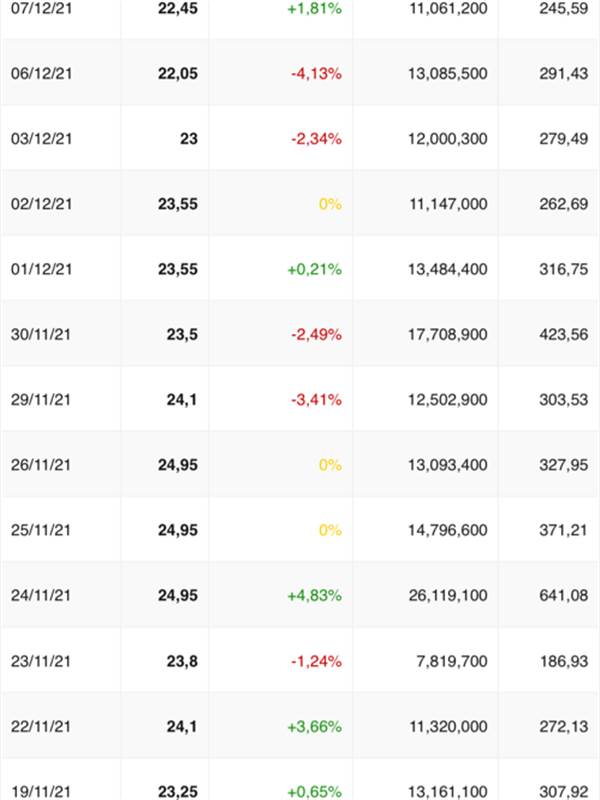The image size is (600, 800).
Task: Select volume 17,708,900 cell
Action: pos(447,334)
